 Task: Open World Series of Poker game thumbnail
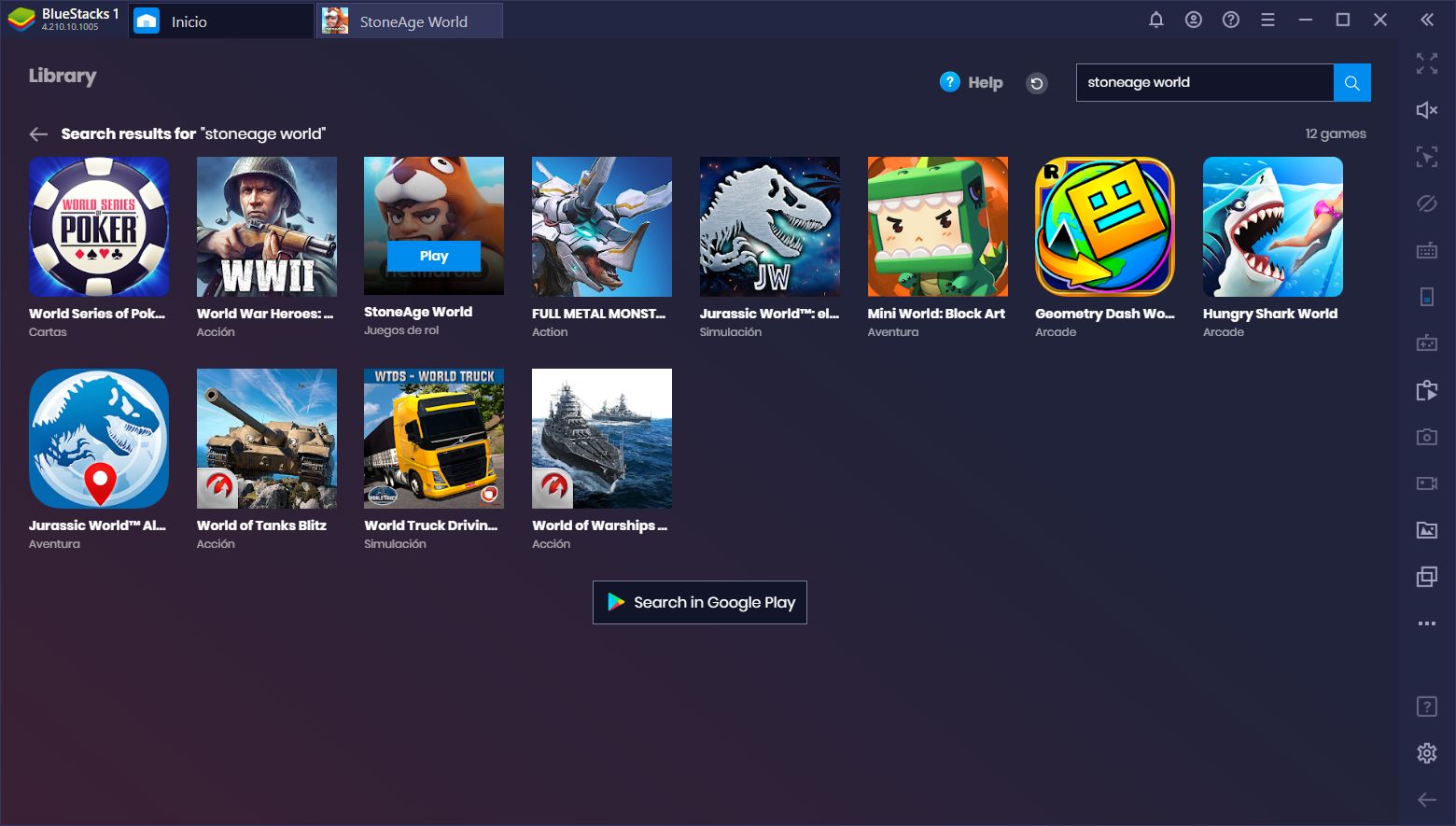(x=99, y=227)
